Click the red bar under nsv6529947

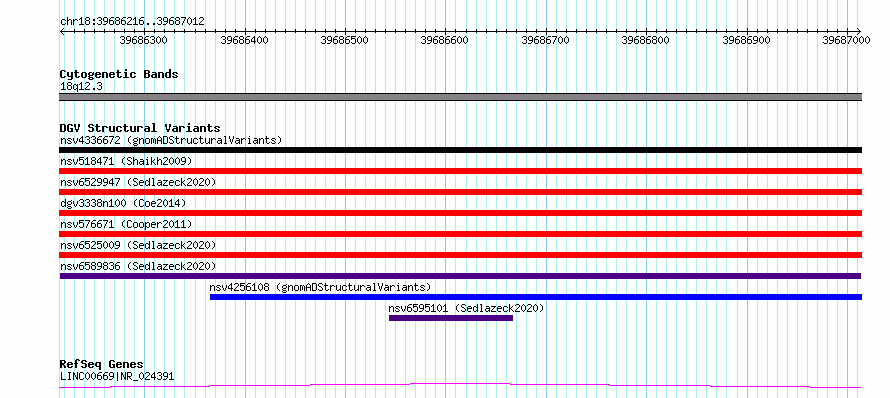pyautogui.click(x=460, y=192)
